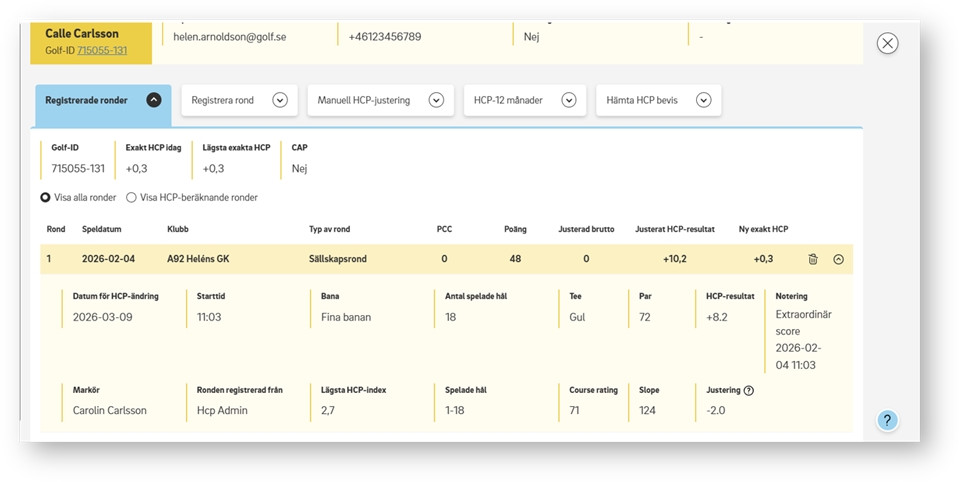The image size is (960, 482).
Task: Click the email helen.arnoldson@golf.se
Action: tap(230, 37)
